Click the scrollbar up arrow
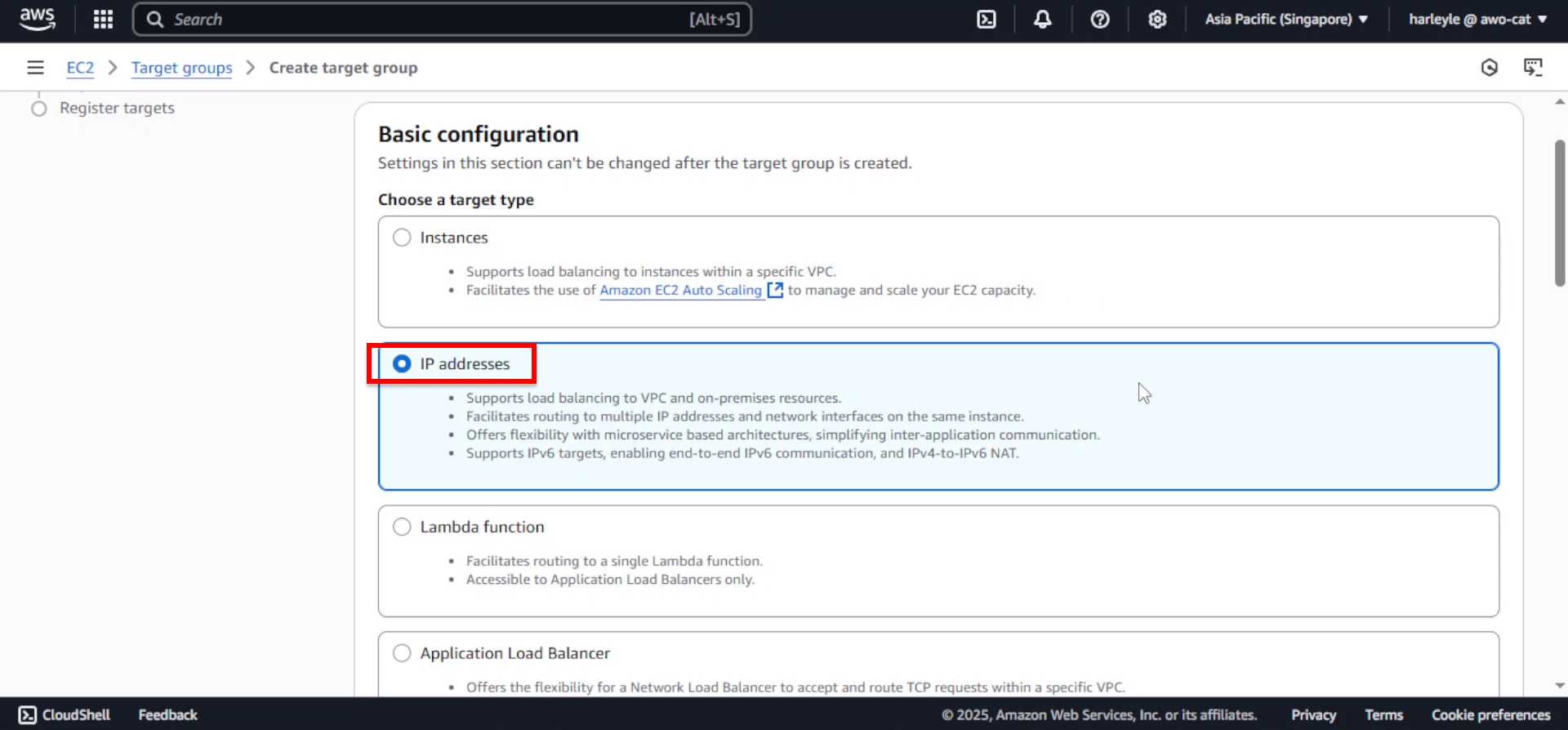Screen dimensions: 1568x730 click(1560, 102)
